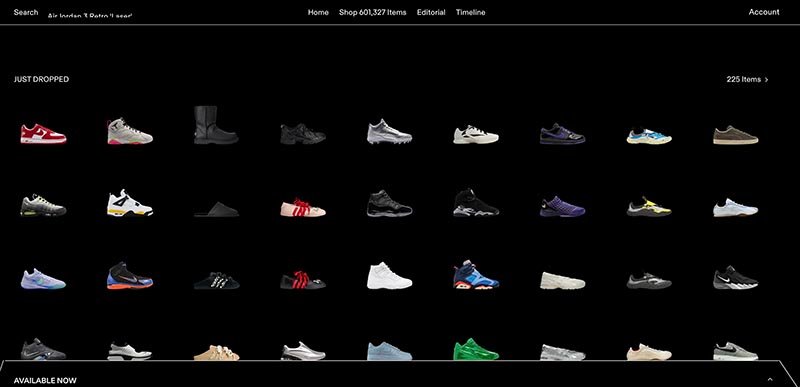Screen dimensions: 800x387
Task: Select the translucent green sneaker
Action: pos(476,350)
